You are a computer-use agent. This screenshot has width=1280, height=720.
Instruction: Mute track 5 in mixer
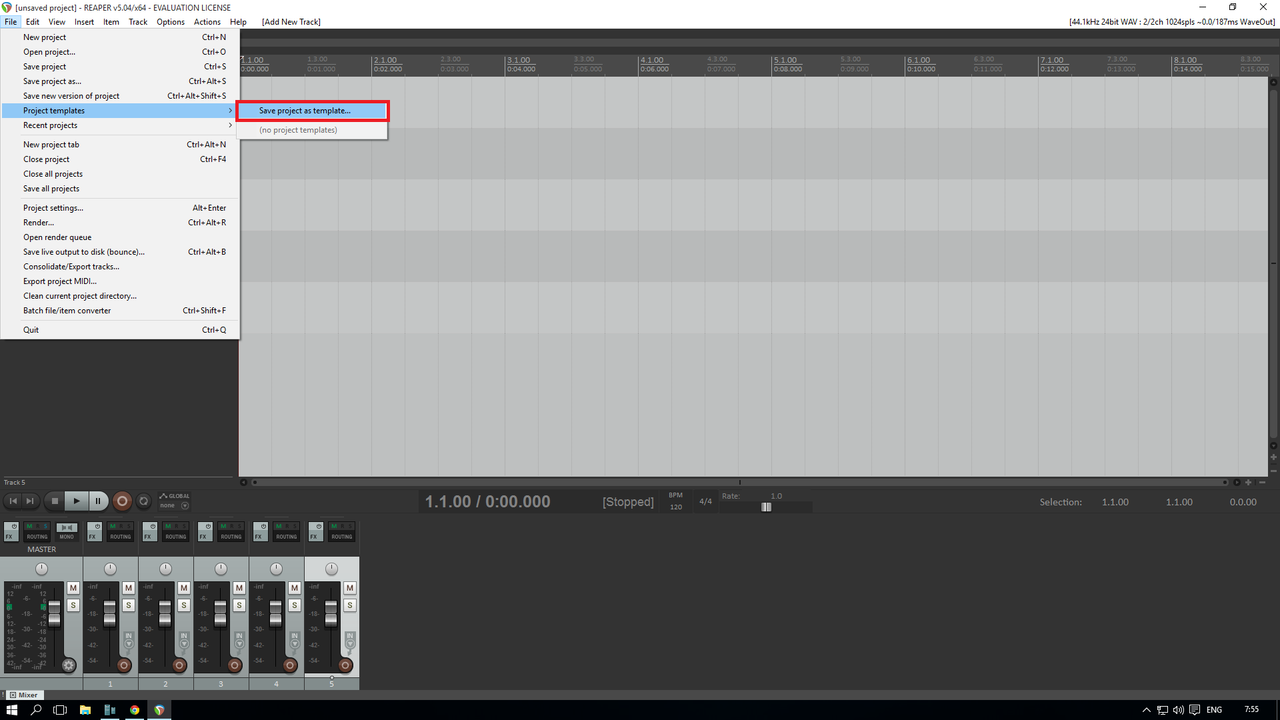pos(350,588)
